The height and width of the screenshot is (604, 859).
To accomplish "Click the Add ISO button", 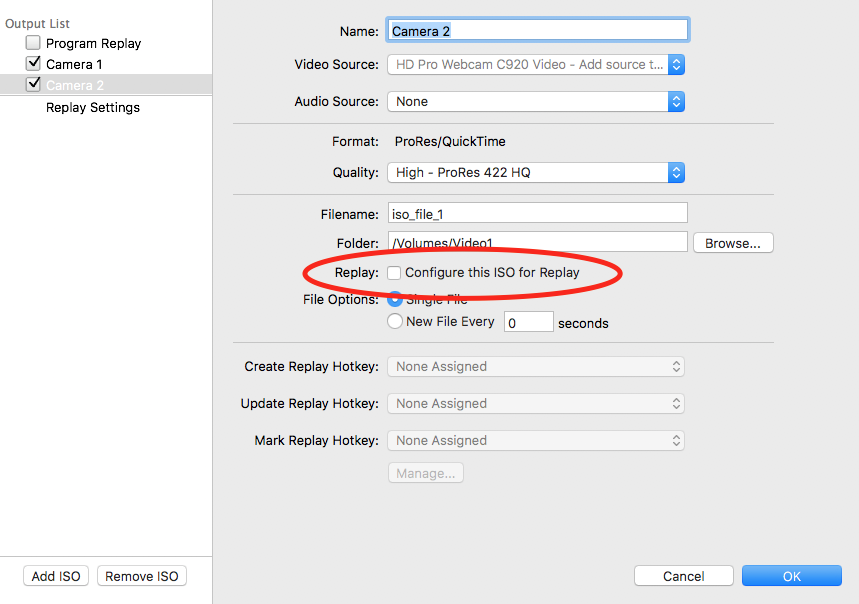I will [x=56, y=576].
